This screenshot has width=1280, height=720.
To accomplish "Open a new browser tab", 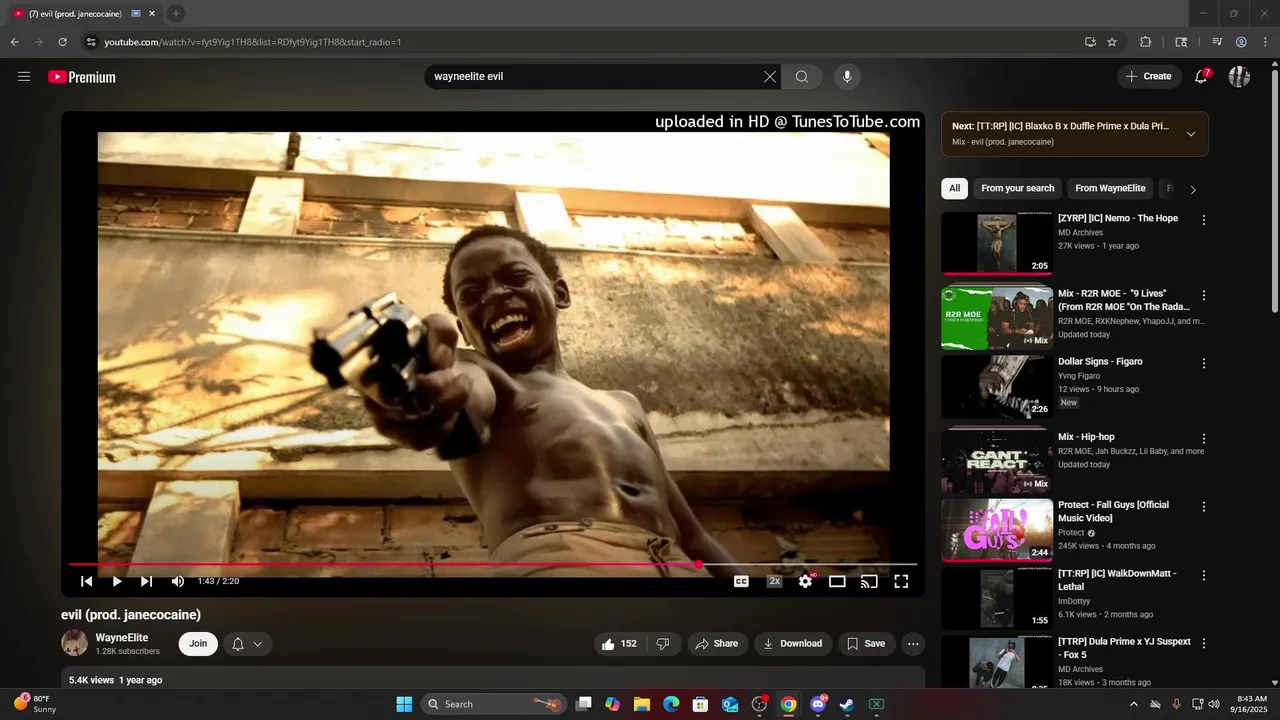I will pos(175,13).
